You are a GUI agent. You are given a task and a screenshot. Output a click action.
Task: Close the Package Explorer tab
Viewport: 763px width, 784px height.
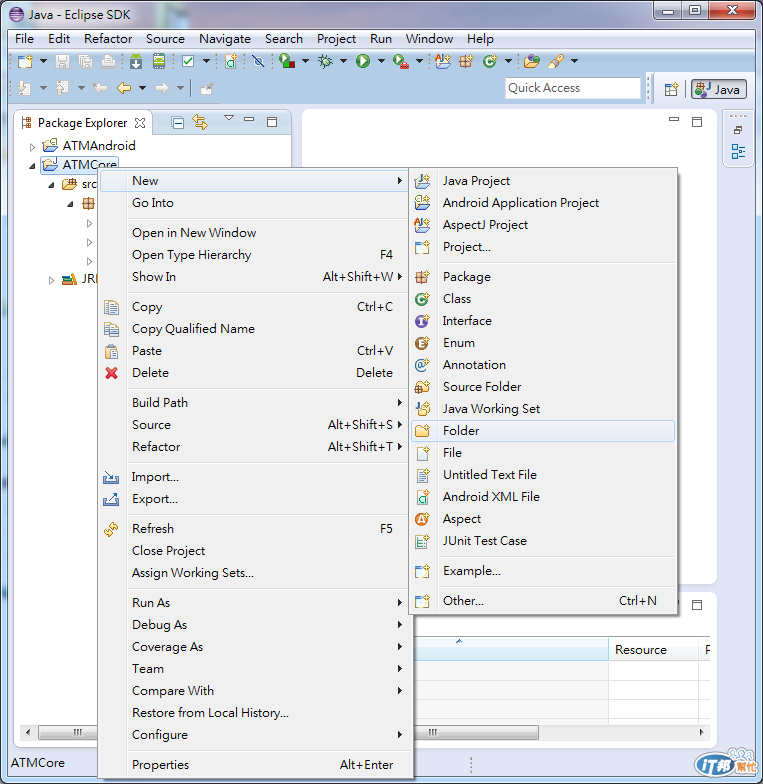[140, 122]
